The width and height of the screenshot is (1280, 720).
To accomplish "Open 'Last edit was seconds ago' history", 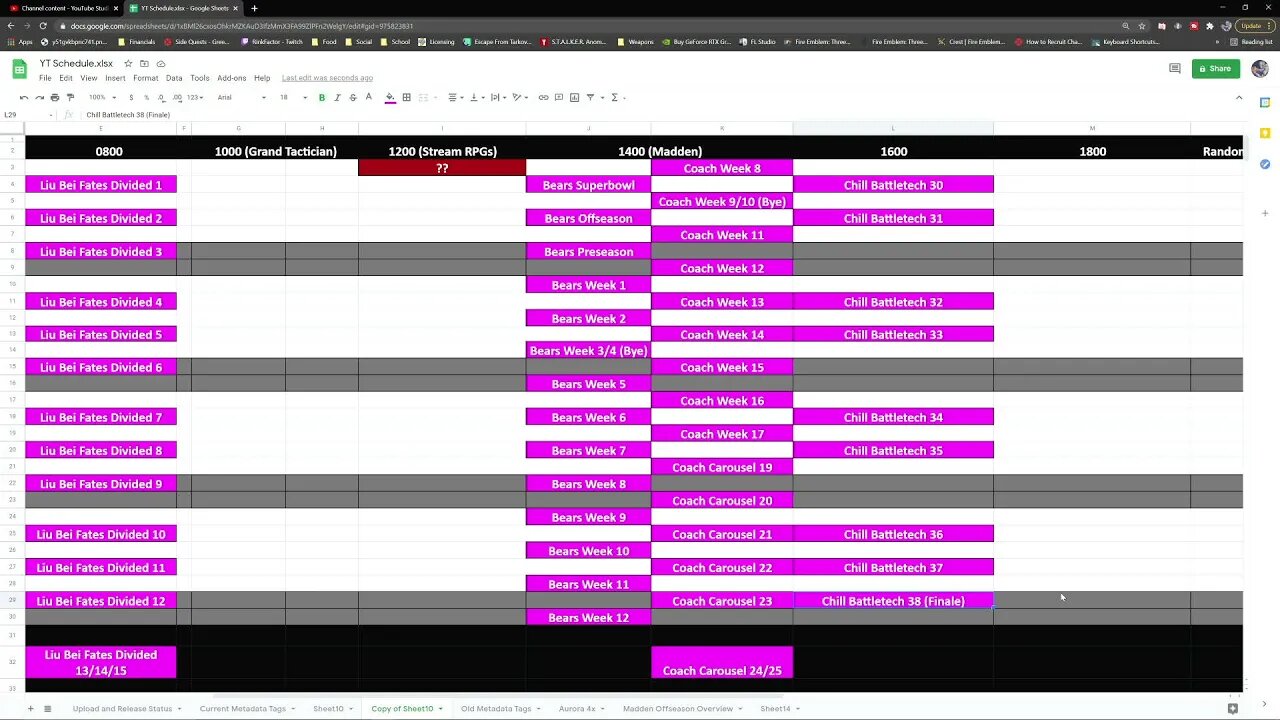I will click(327, 78).
